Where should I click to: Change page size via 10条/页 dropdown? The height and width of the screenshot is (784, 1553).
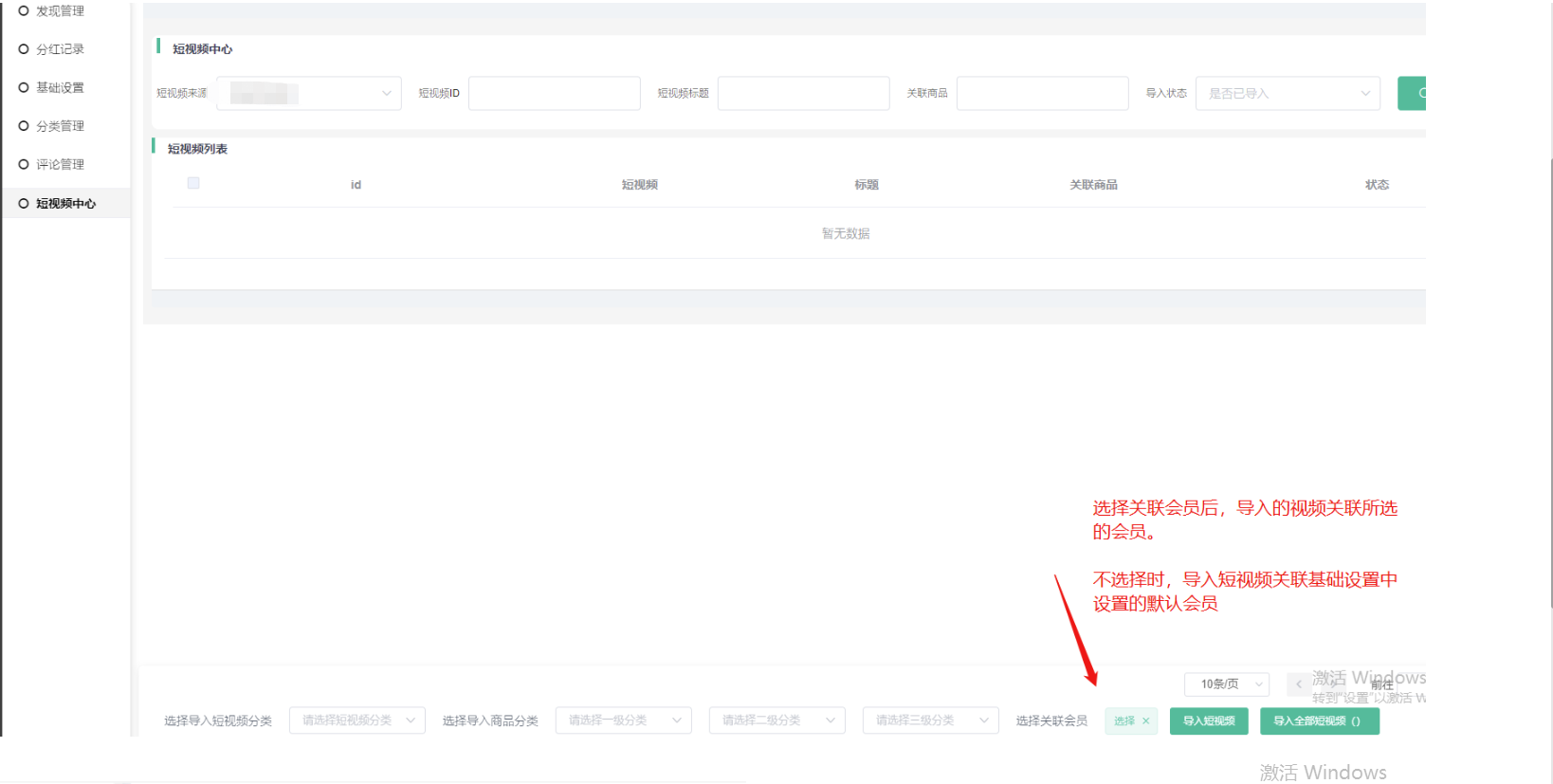pos(1226,684)
